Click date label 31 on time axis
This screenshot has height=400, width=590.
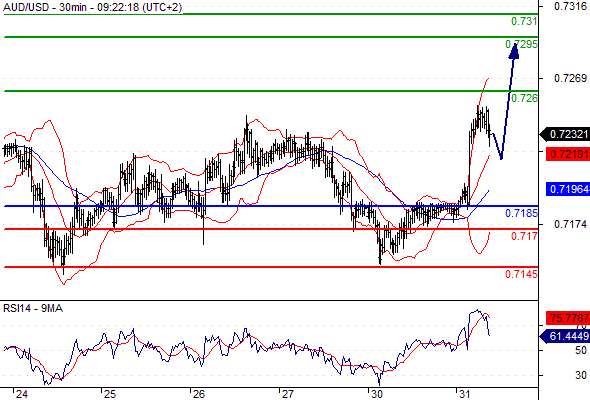(x=465, y=394)
